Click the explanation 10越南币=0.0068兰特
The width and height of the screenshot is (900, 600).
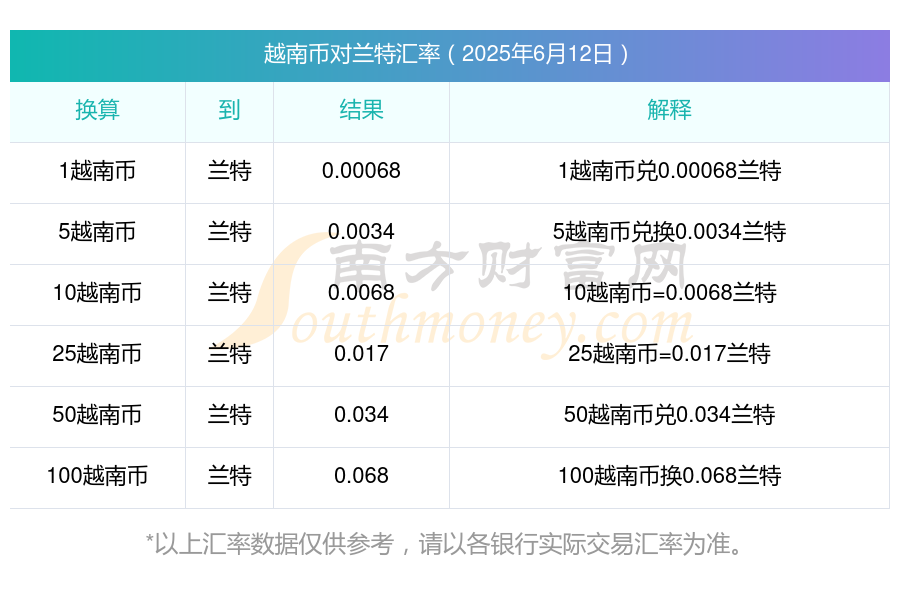click(669, 293)
